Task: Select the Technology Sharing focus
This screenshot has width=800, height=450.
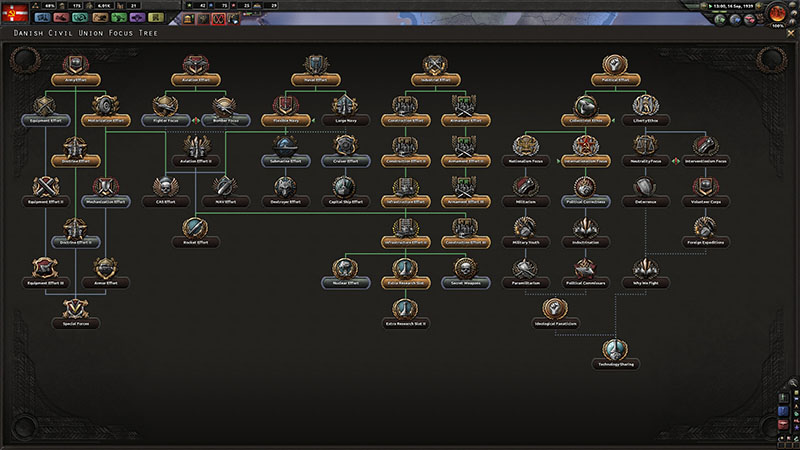Action: 616,355
